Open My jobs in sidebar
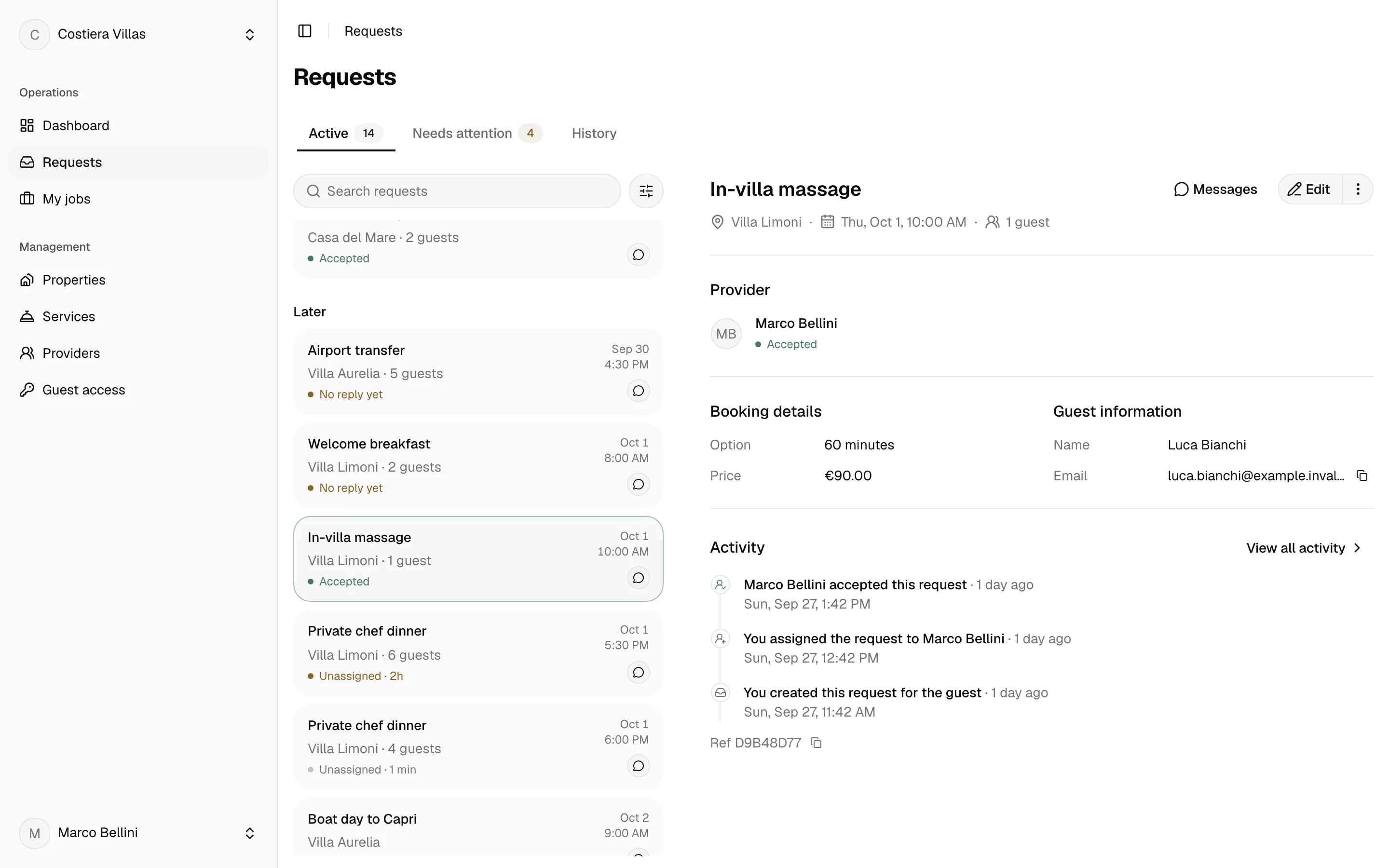Screen dimensions: 1389x868 pyautogui.click(x=138, y=199)
